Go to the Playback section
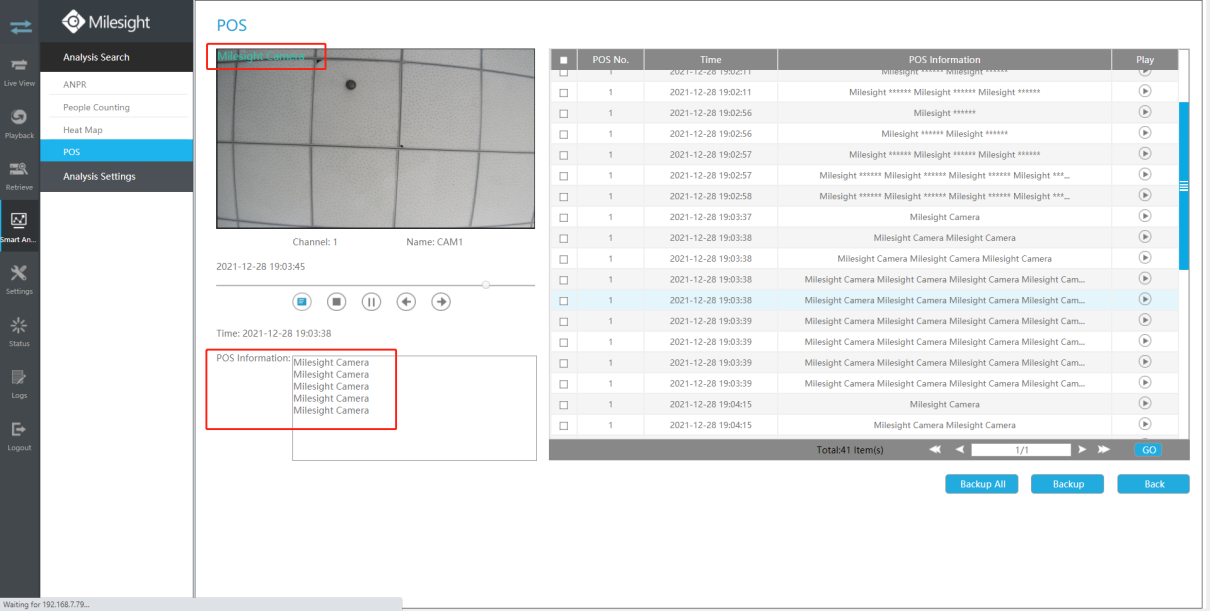This screenshot has width=1210, height=611. (20, 124)
